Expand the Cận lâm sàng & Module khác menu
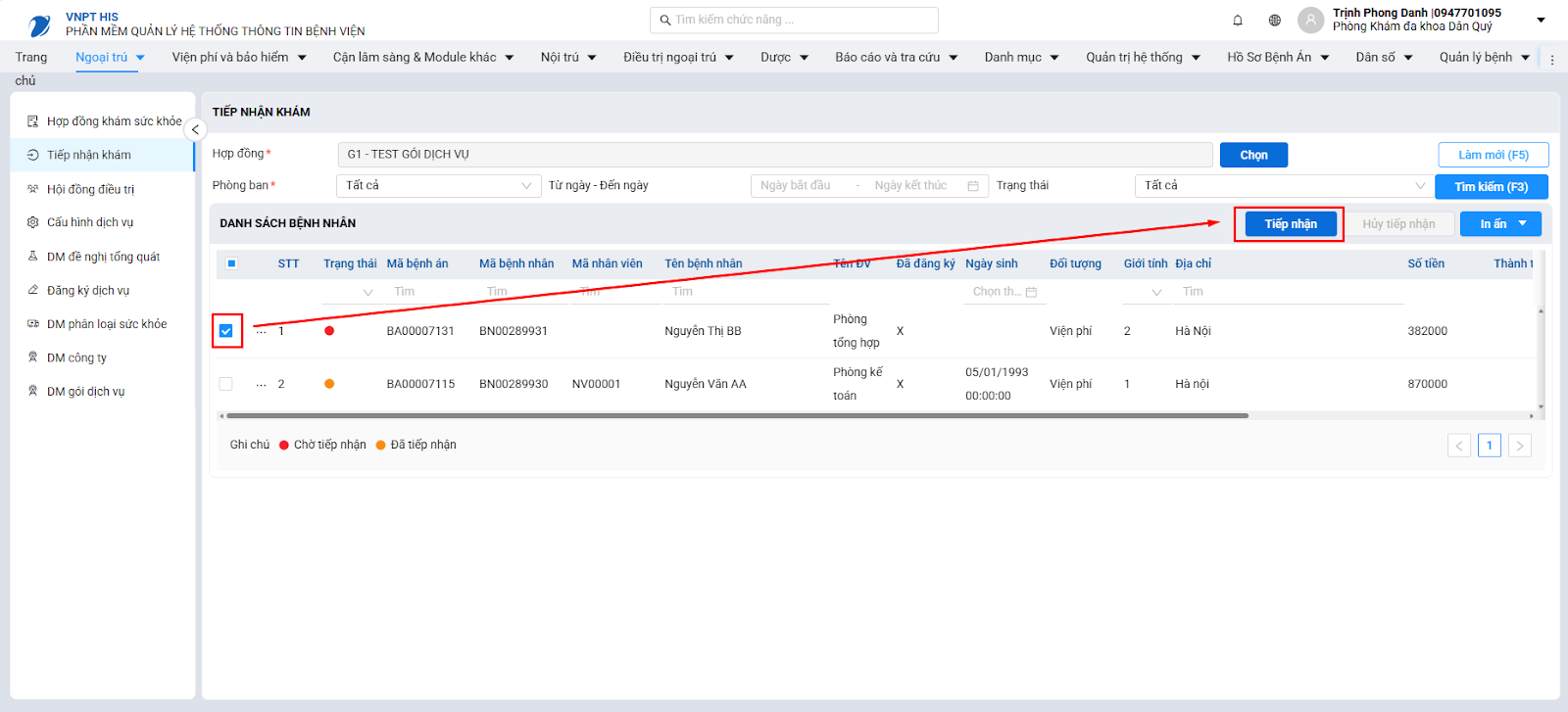 423,58
